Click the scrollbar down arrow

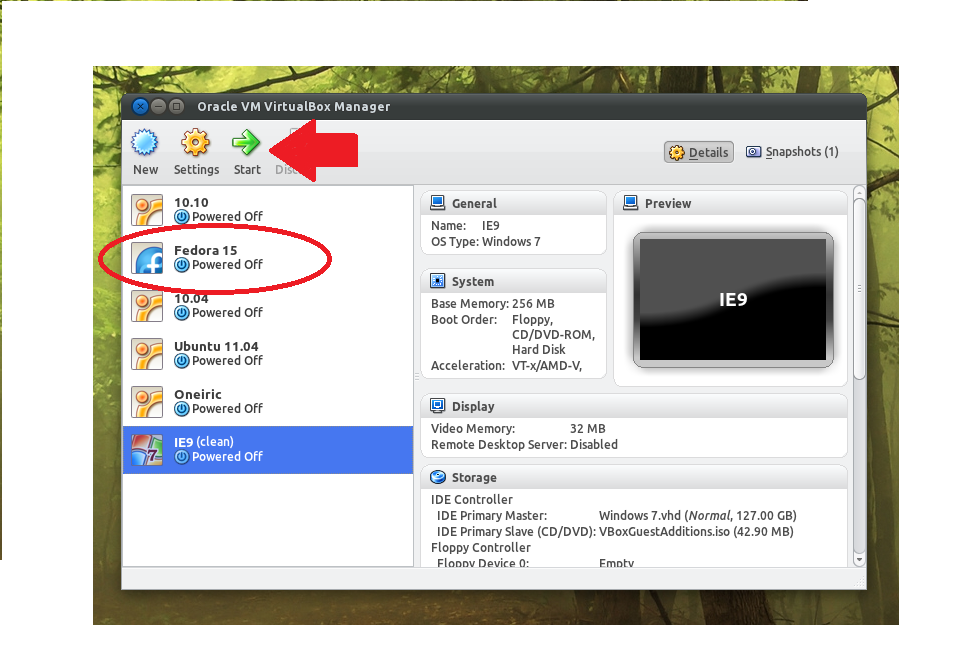tap(859, 560)
